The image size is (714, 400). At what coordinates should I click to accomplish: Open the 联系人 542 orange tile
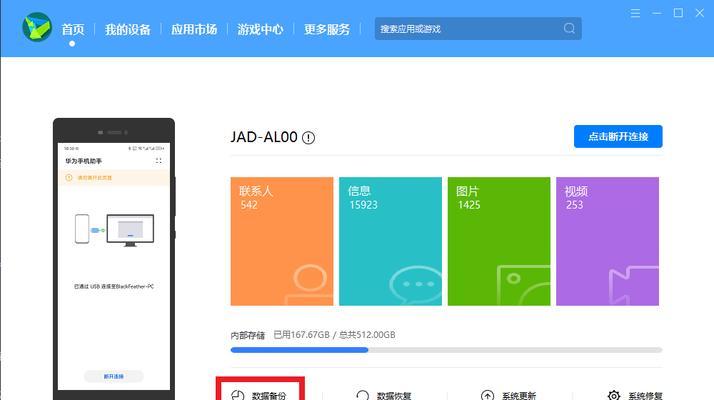282,241
